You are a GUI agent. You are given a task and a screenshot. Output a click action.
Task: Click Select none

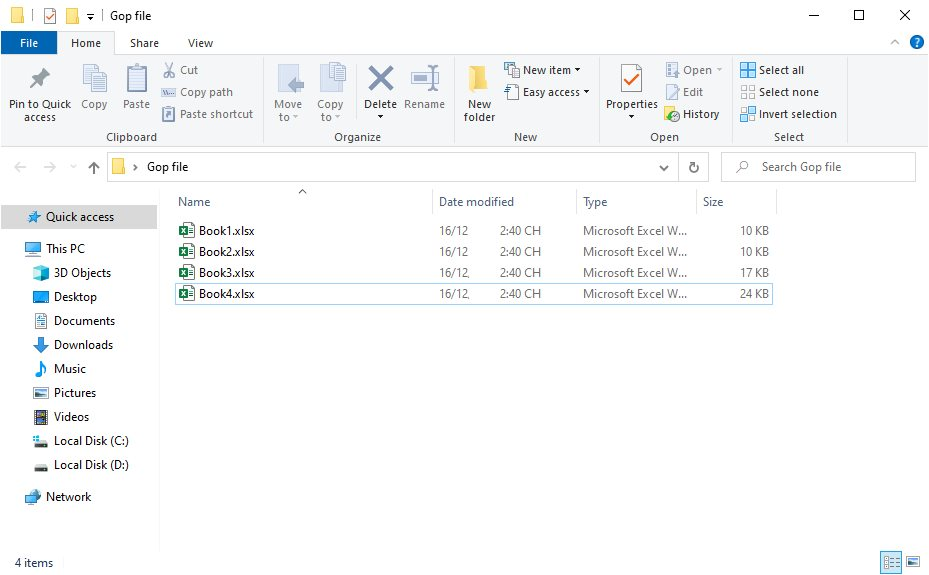779,92
